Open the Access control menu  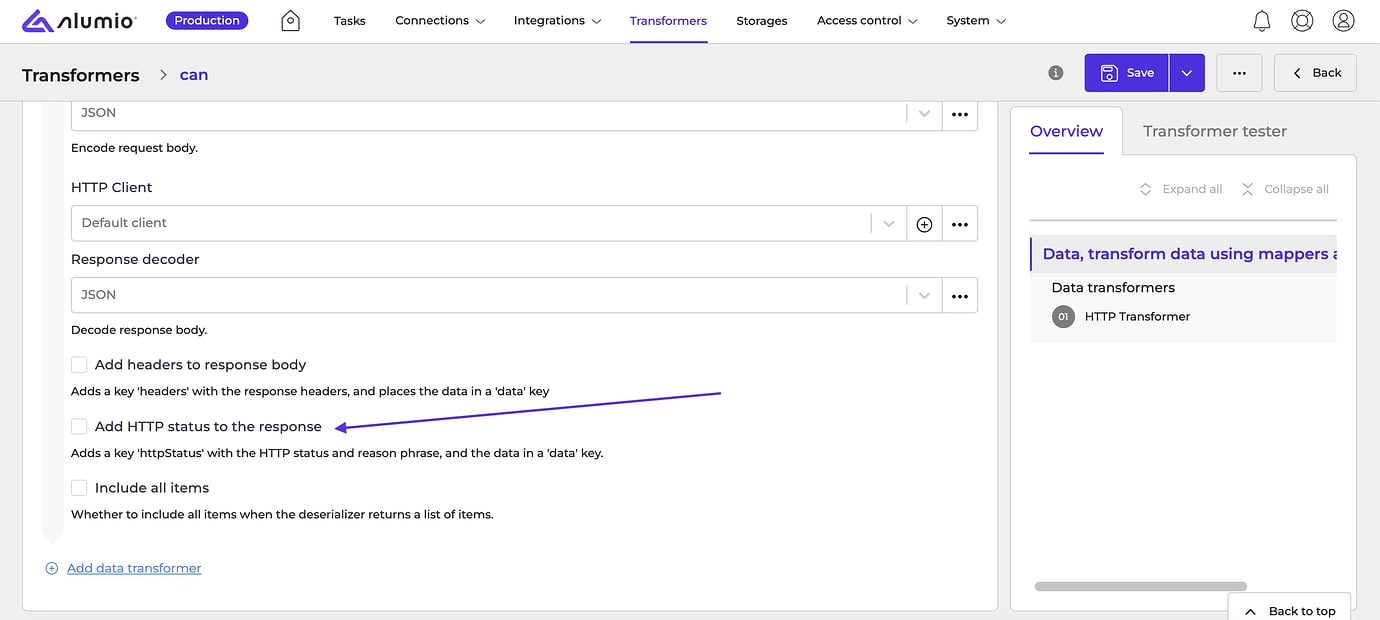[866, 20]
